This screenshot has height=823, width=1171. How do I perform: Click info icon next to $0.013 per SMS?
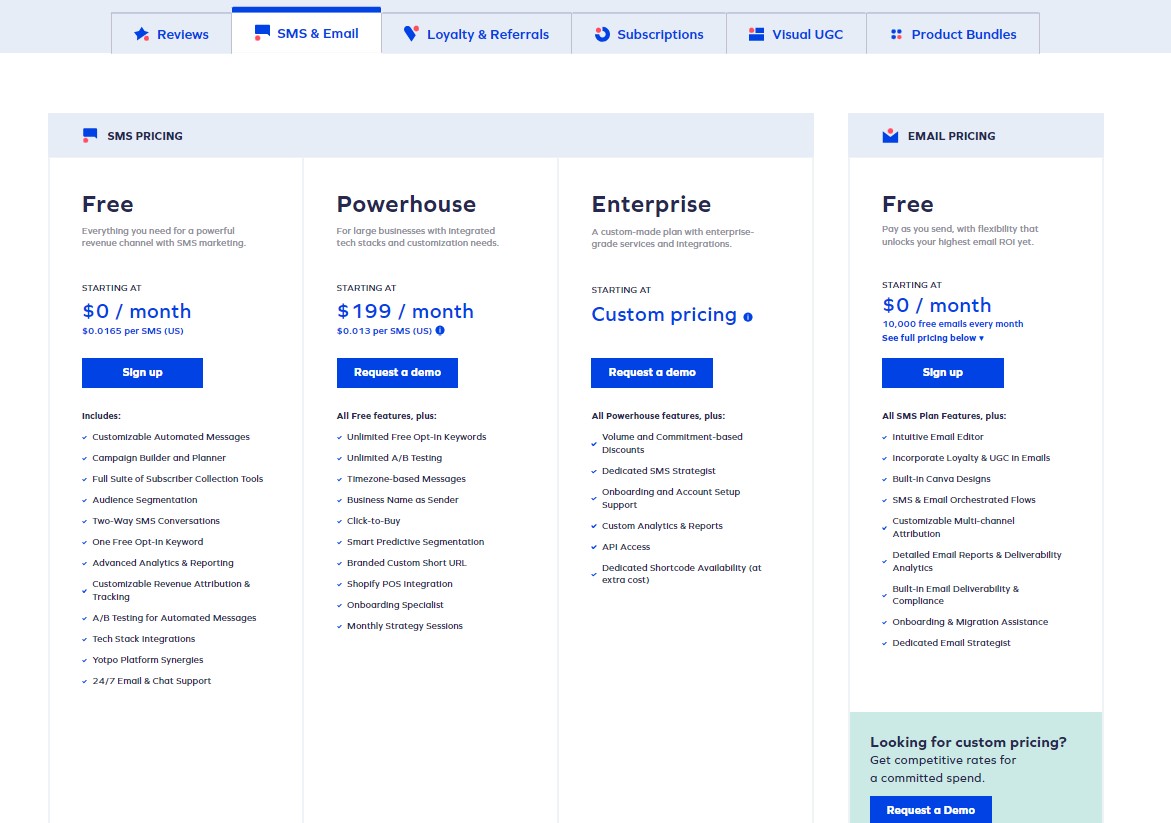click(x=440, y=330)
